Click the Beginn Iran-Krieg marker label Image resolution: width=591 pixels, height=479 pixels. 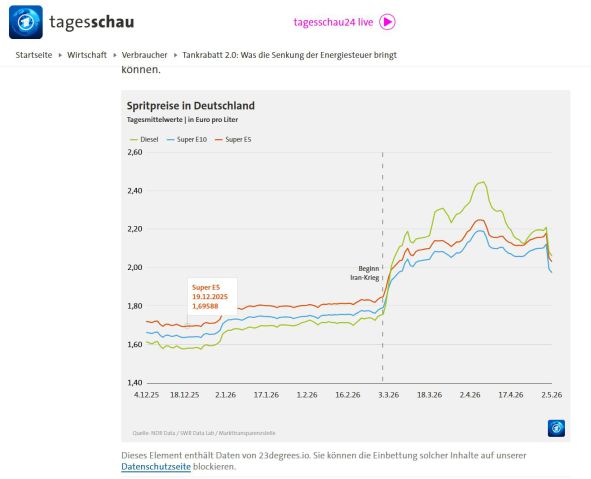click(365, 273)
